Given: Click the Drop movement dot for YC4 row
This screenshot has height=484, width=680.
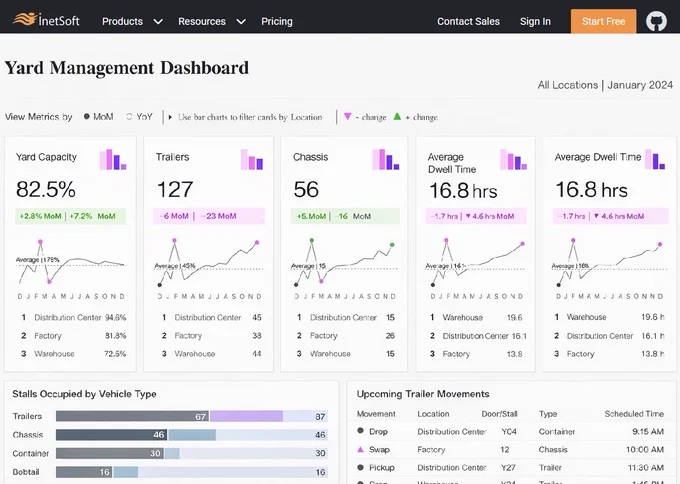Looking at the screenshot, I should coord(360,431).
